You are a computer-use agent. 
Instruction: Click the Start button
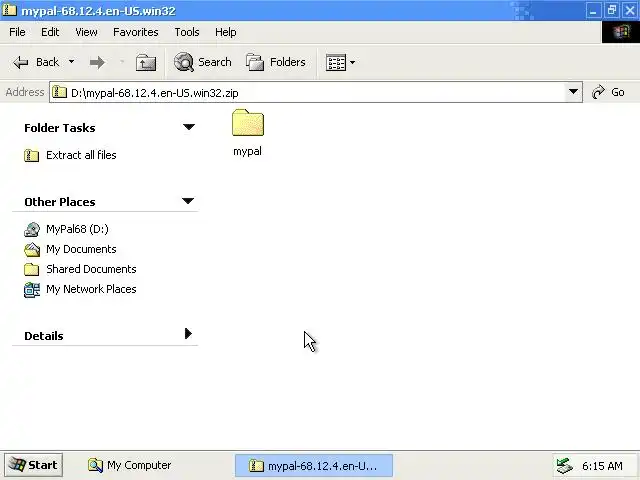33,465
